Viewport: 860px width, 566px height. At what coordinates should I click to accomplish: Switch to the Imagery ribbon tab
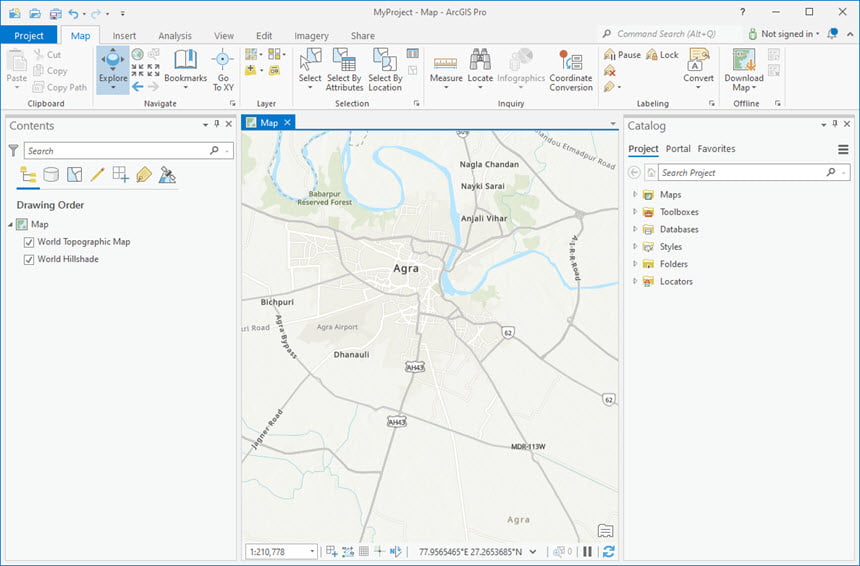(312, 36)
